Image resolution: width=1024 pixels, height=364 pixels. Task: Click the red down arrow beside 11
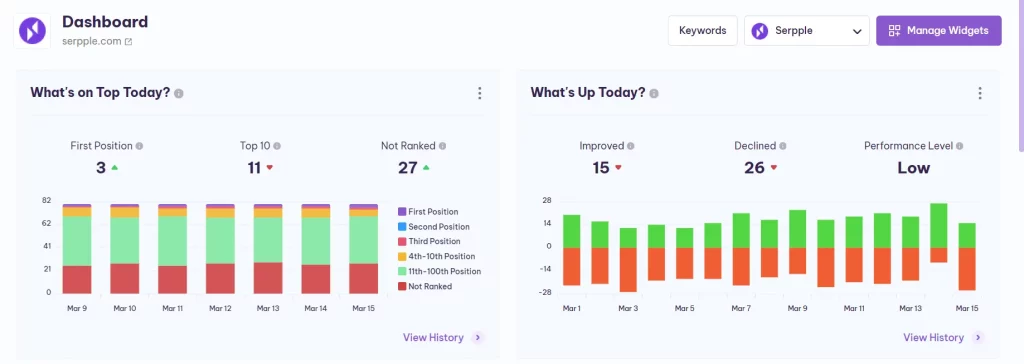(269, 168)
